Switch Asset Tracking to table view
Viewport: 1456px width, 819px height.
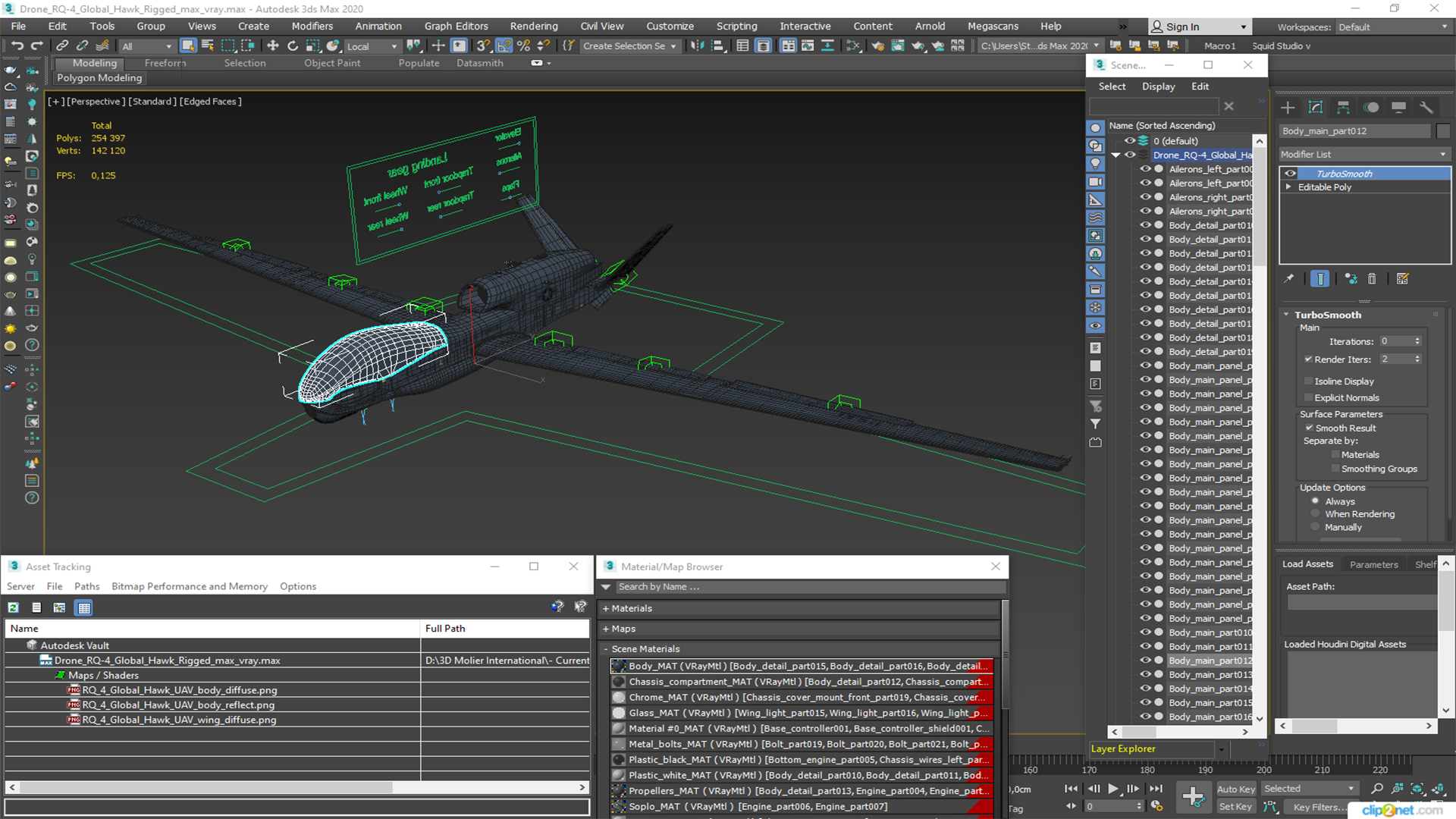(84, 607)
